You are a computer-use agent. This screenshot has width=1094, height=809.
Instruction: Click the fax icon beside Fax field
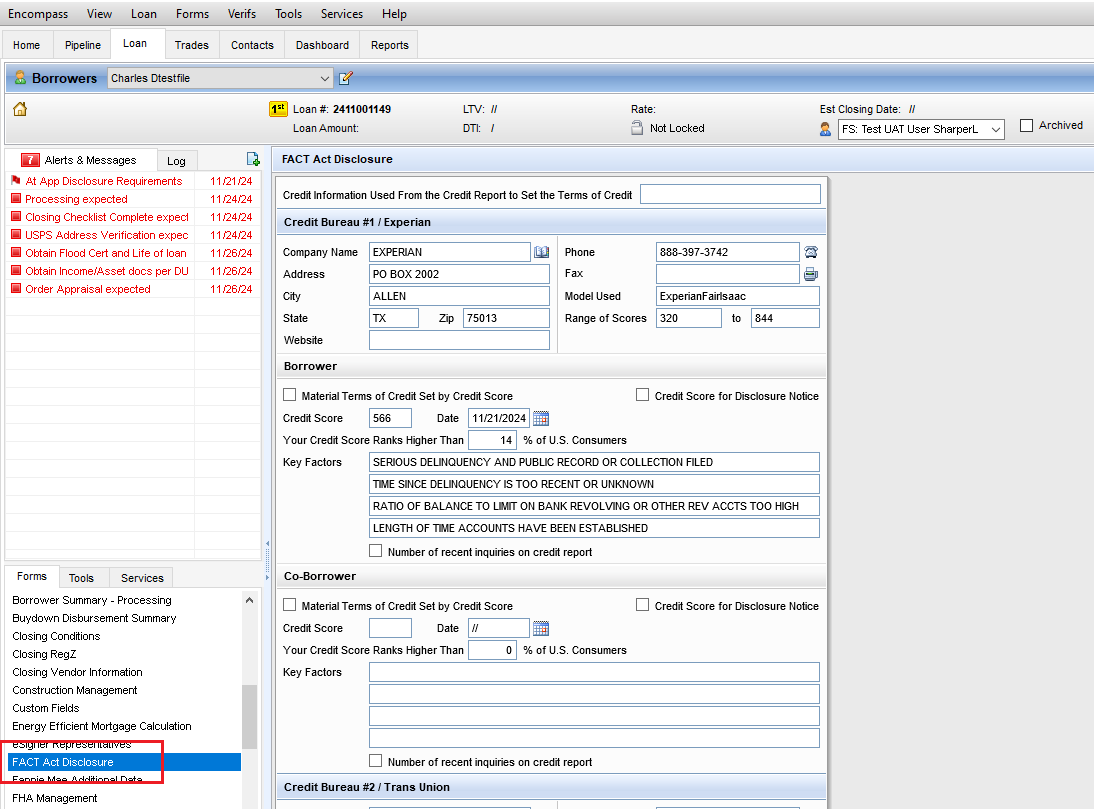click(811, 274)
